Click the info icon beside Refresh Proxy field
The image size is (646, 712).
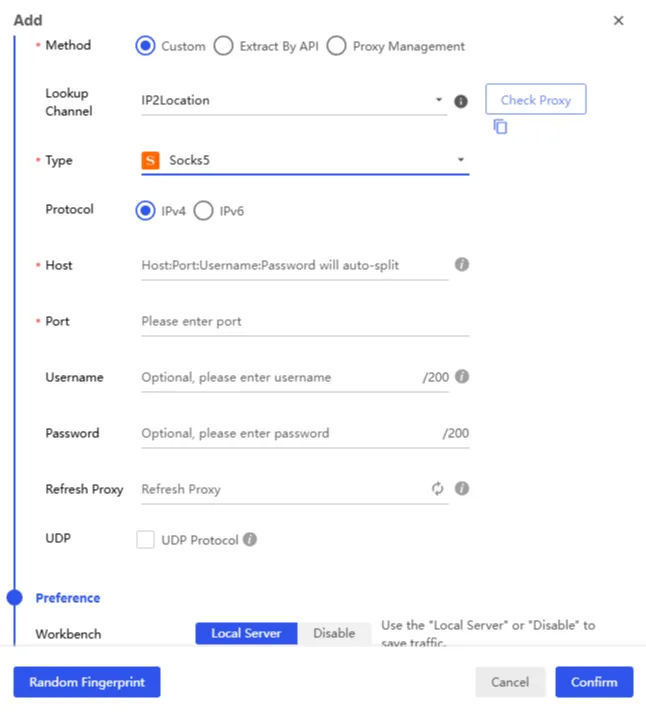point(462,489)
